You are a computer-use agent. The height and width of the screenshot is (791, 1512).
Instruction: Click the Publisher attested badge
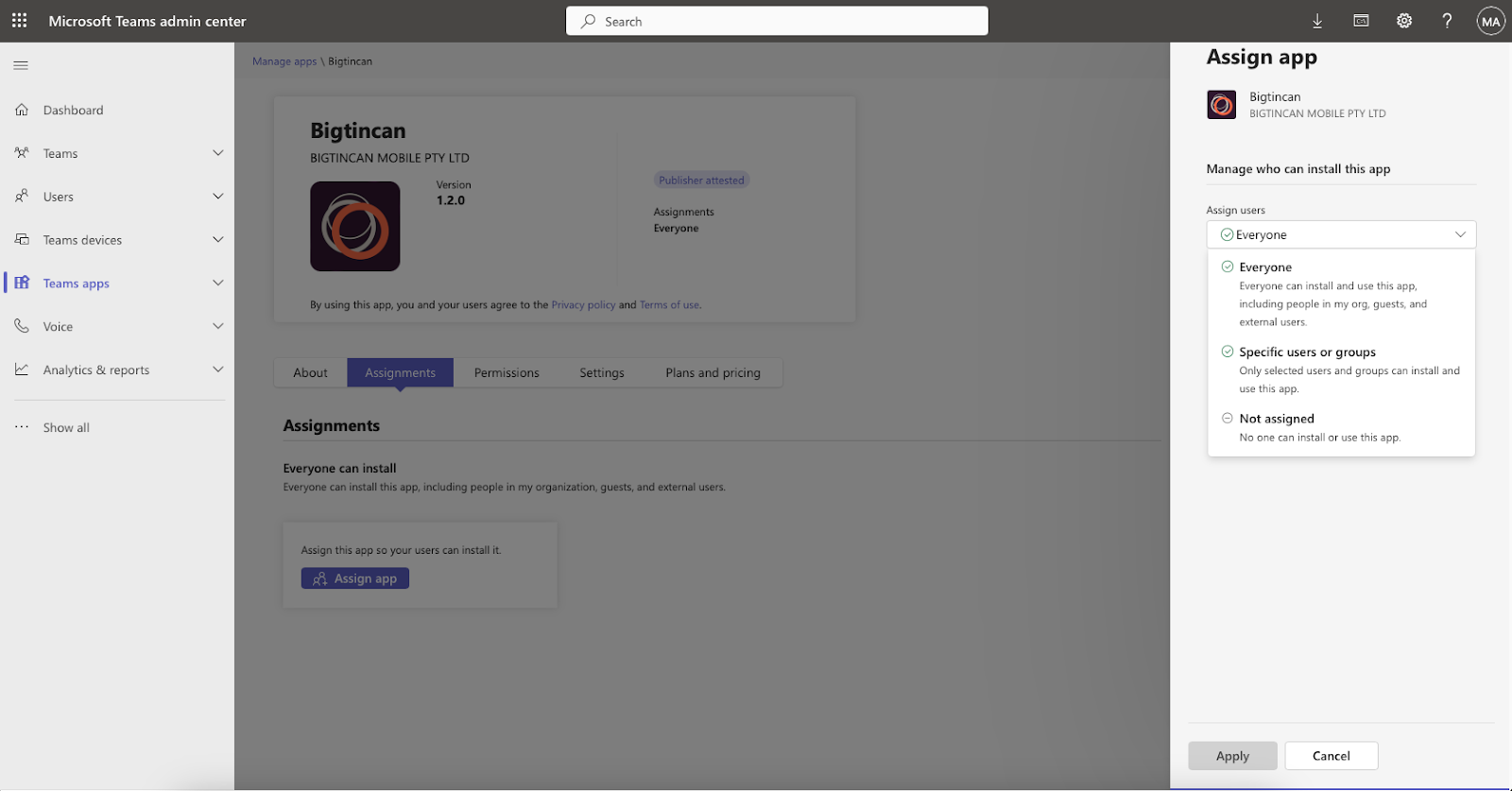(701, 181)
